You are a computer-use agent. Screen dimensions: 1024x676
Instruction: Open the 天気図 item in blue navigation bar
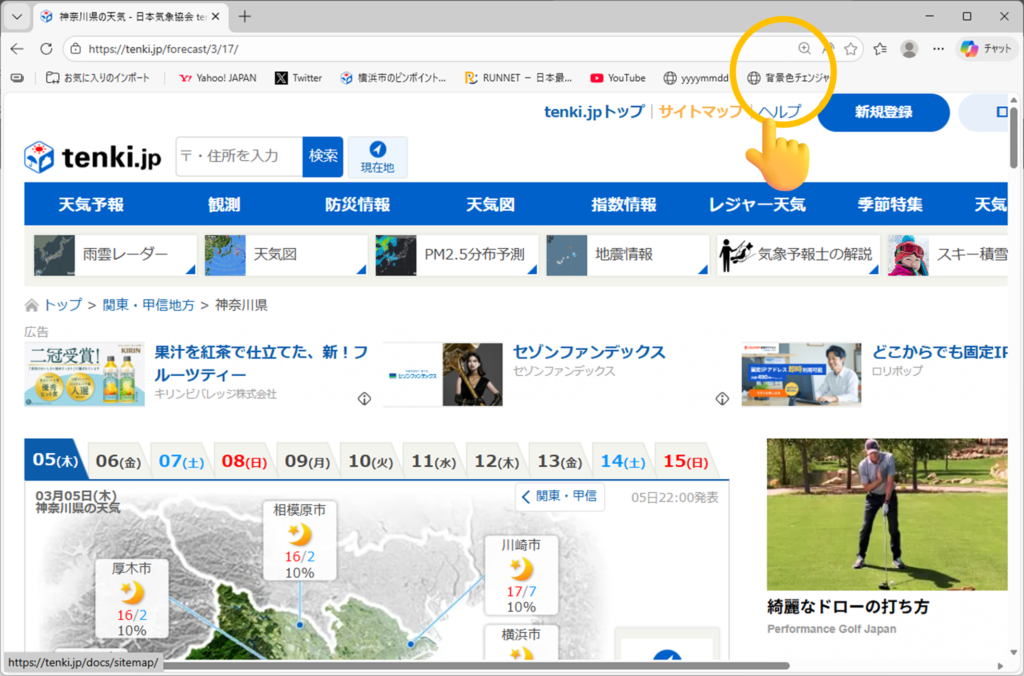tap(490, 205)
